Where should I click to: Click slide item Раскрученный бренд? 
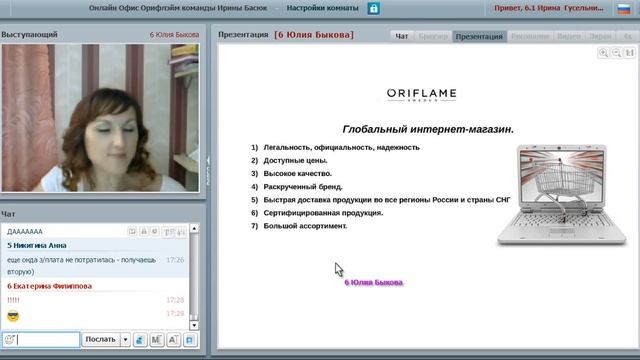(303, 187)
